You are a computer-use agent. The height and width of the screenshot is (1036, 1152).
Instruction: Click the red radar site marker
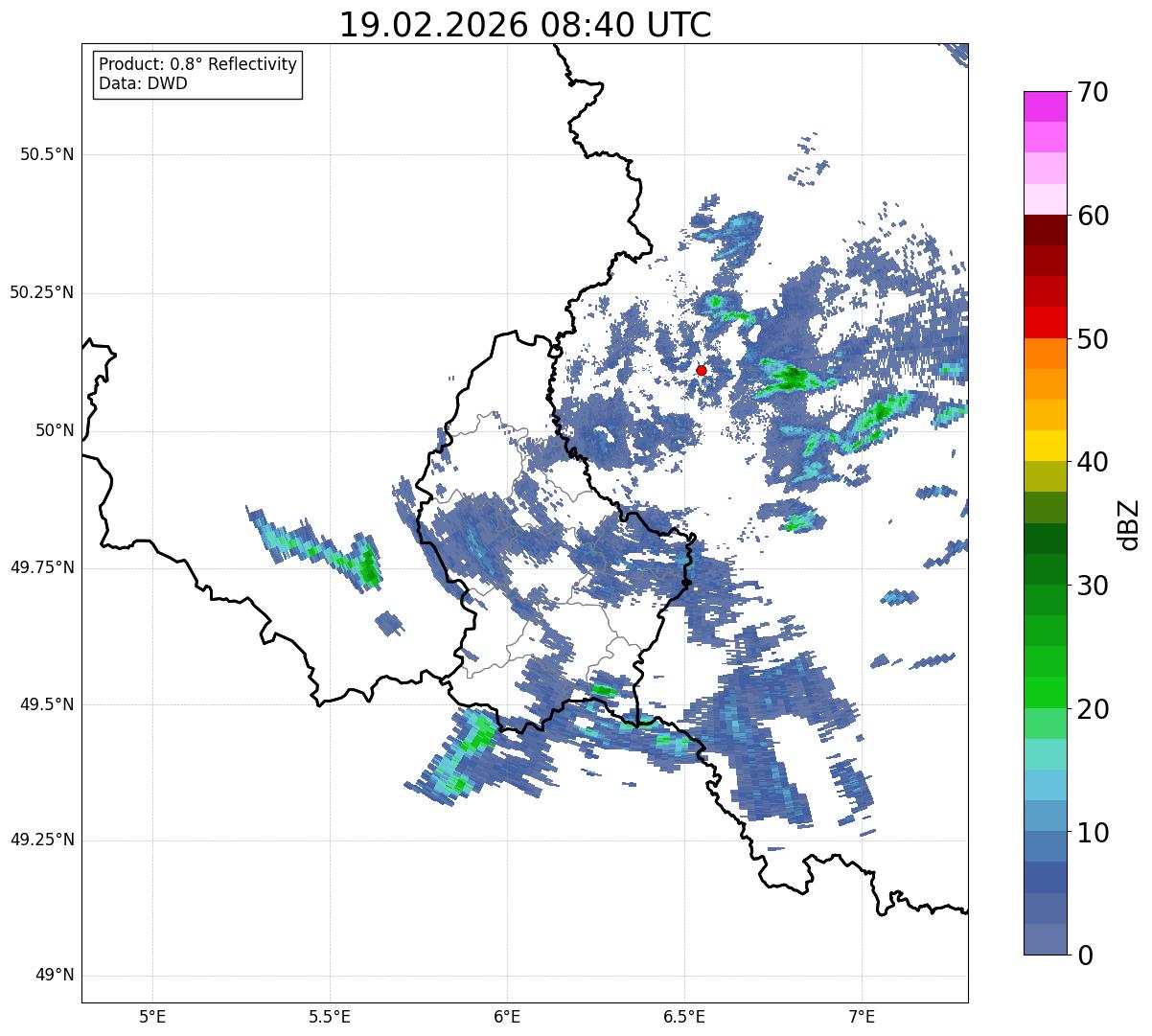pyautogui.click(x=701, y=370)
